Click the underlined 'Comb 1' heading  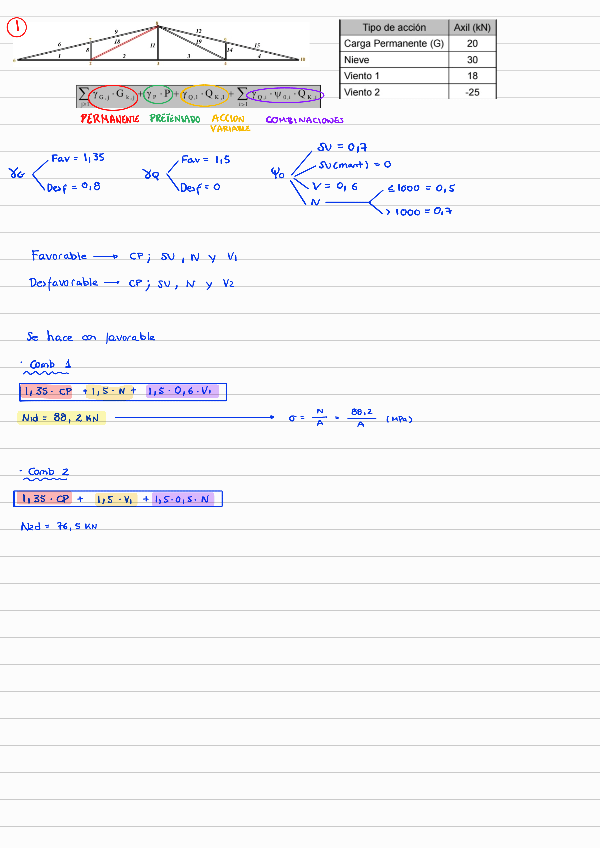pyautogui.click(x=48, y=366)
